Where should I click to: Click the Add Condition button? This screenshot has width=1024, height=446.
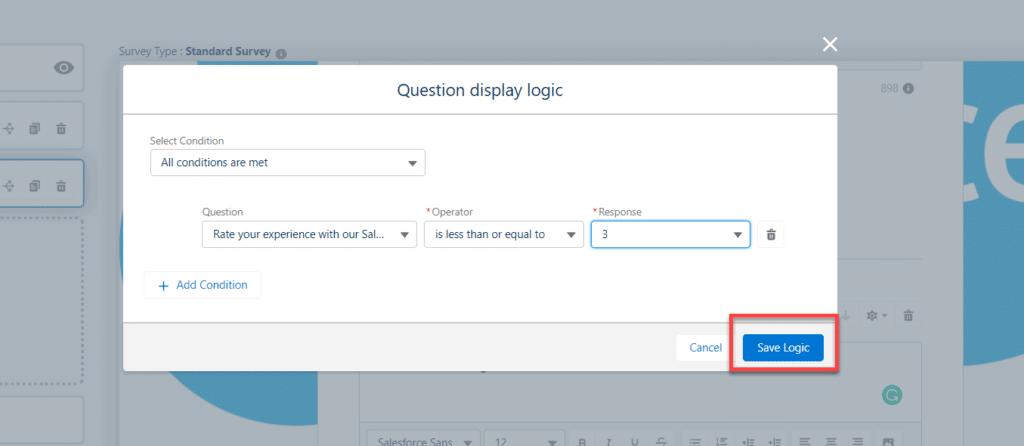202,285
